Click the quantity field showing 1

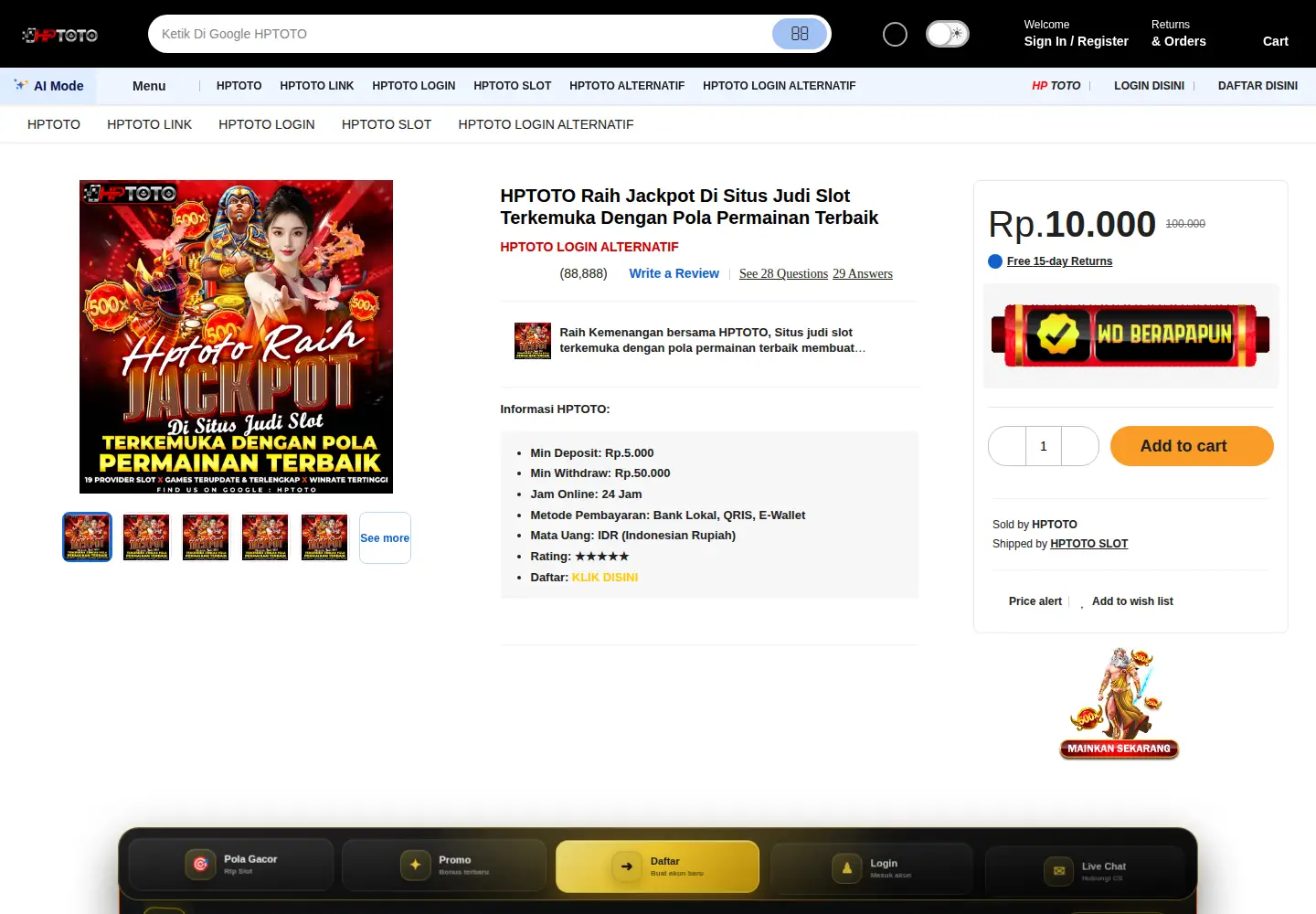point(1044,446)
